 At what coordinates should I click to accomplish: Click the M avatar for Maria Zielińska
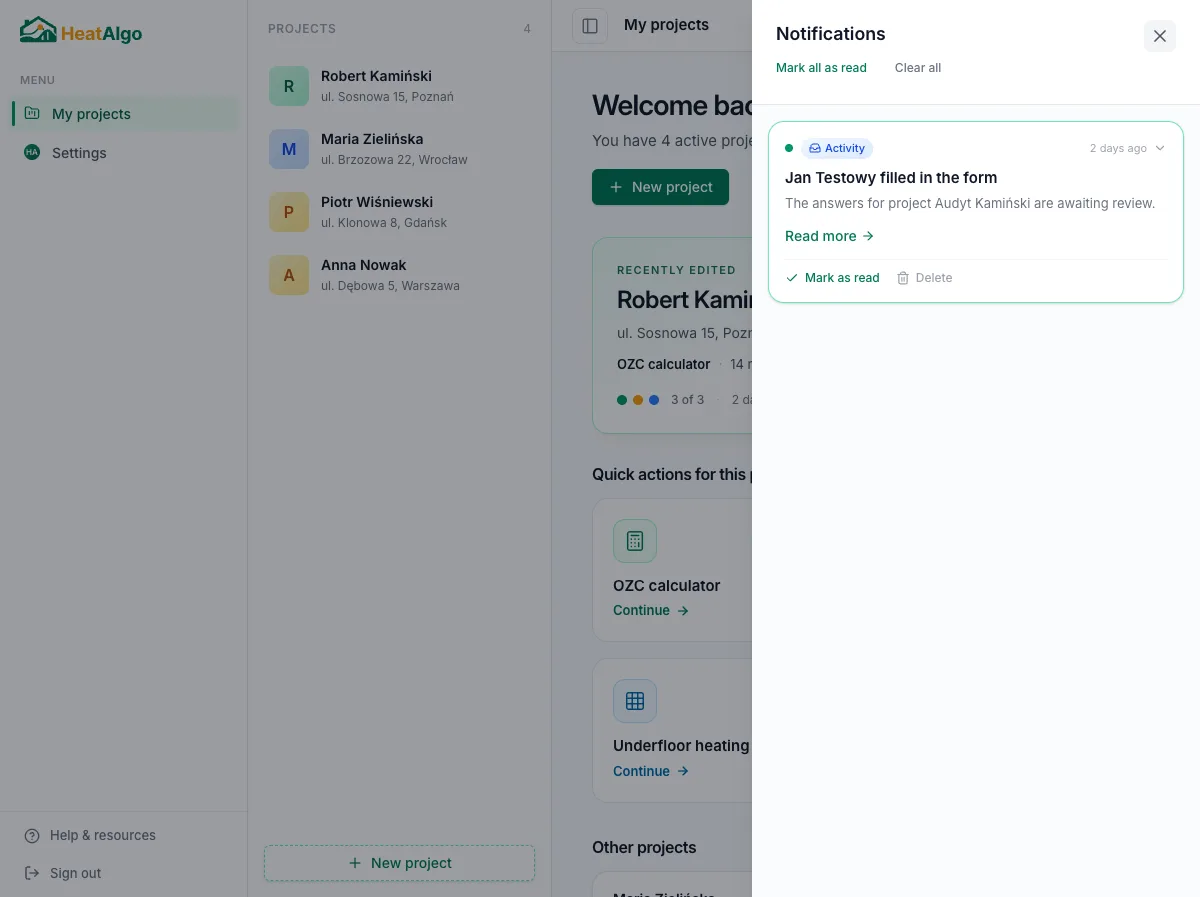[289, 149]
